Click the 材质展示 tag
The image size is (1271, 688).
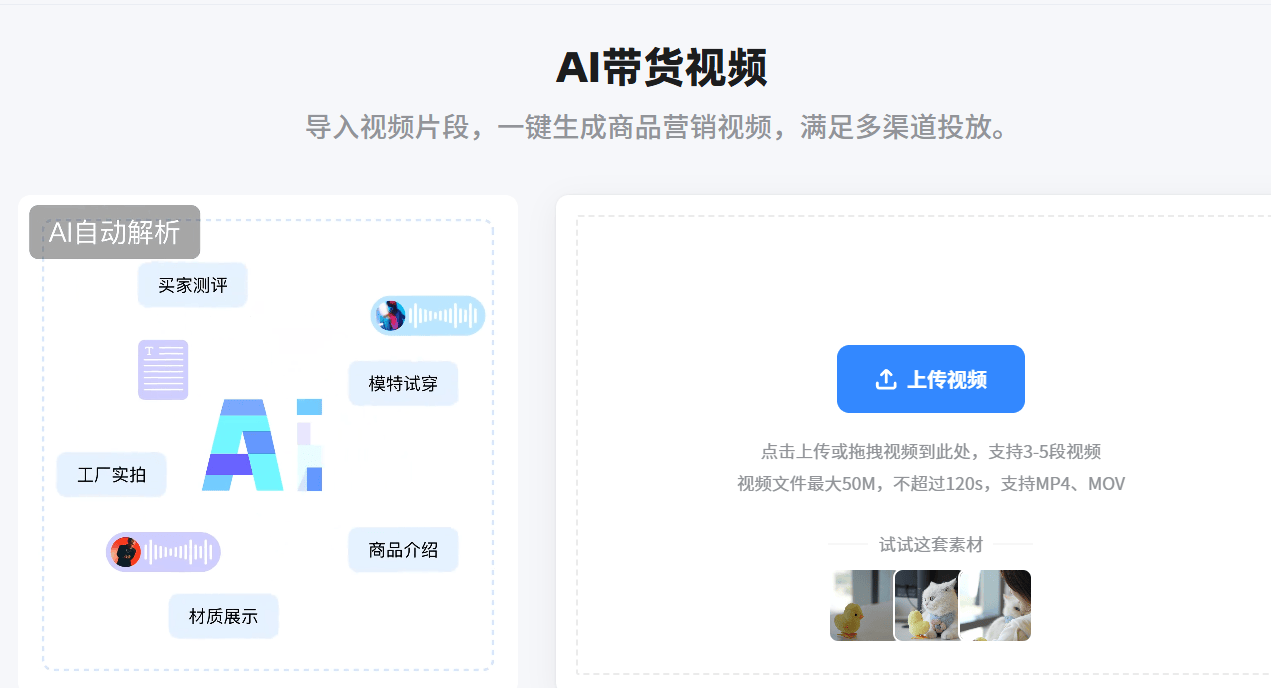(223, 616)
